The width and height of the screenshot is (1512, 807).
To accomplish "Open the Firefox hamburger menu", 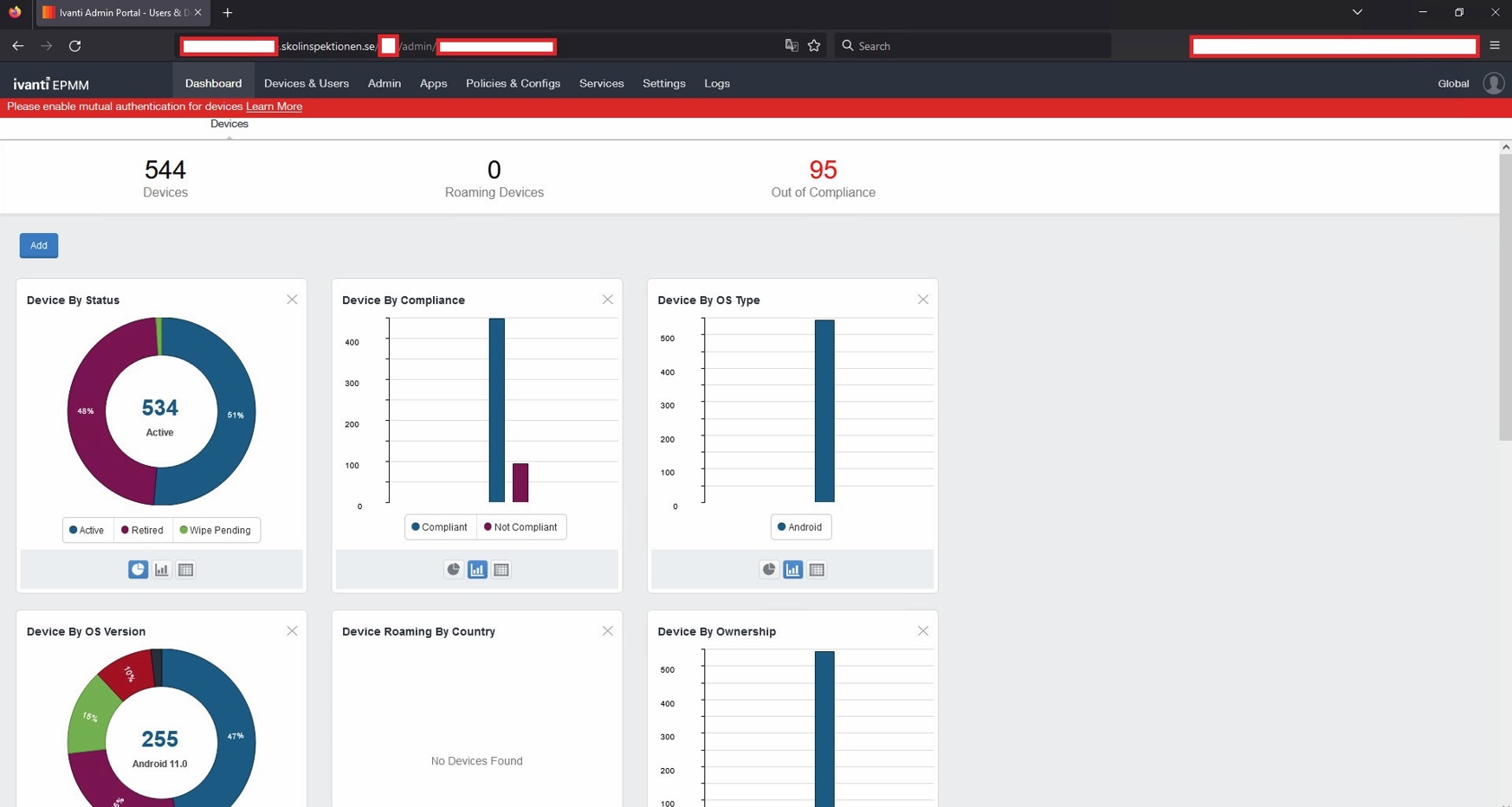I will (1495, 46).
